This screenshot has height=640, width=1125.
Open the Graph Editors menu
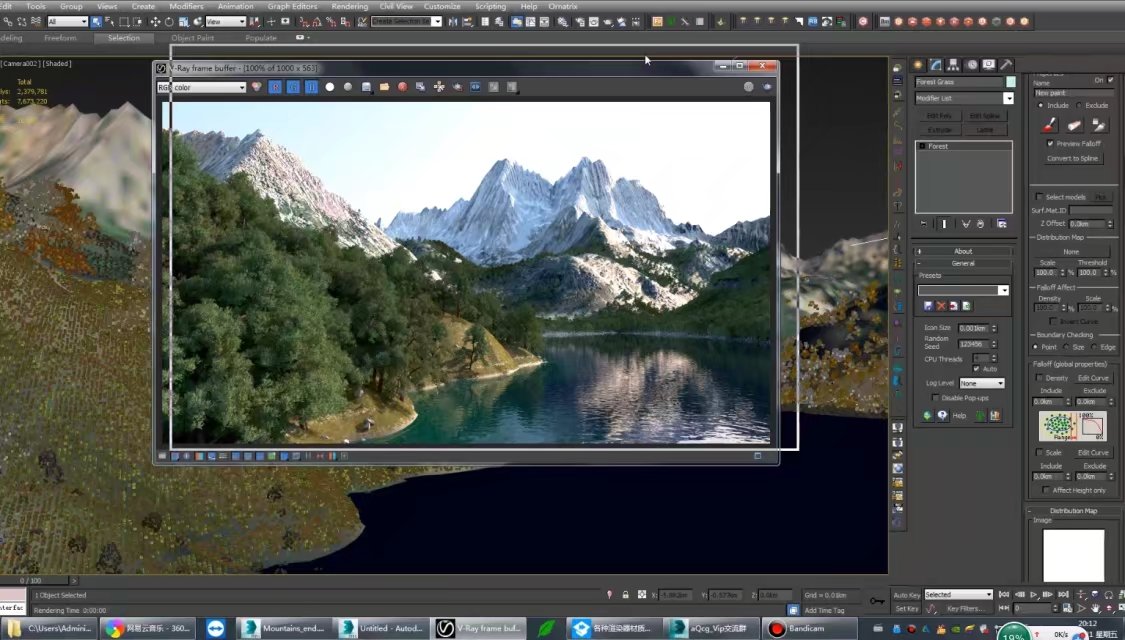tap(292, 6)
